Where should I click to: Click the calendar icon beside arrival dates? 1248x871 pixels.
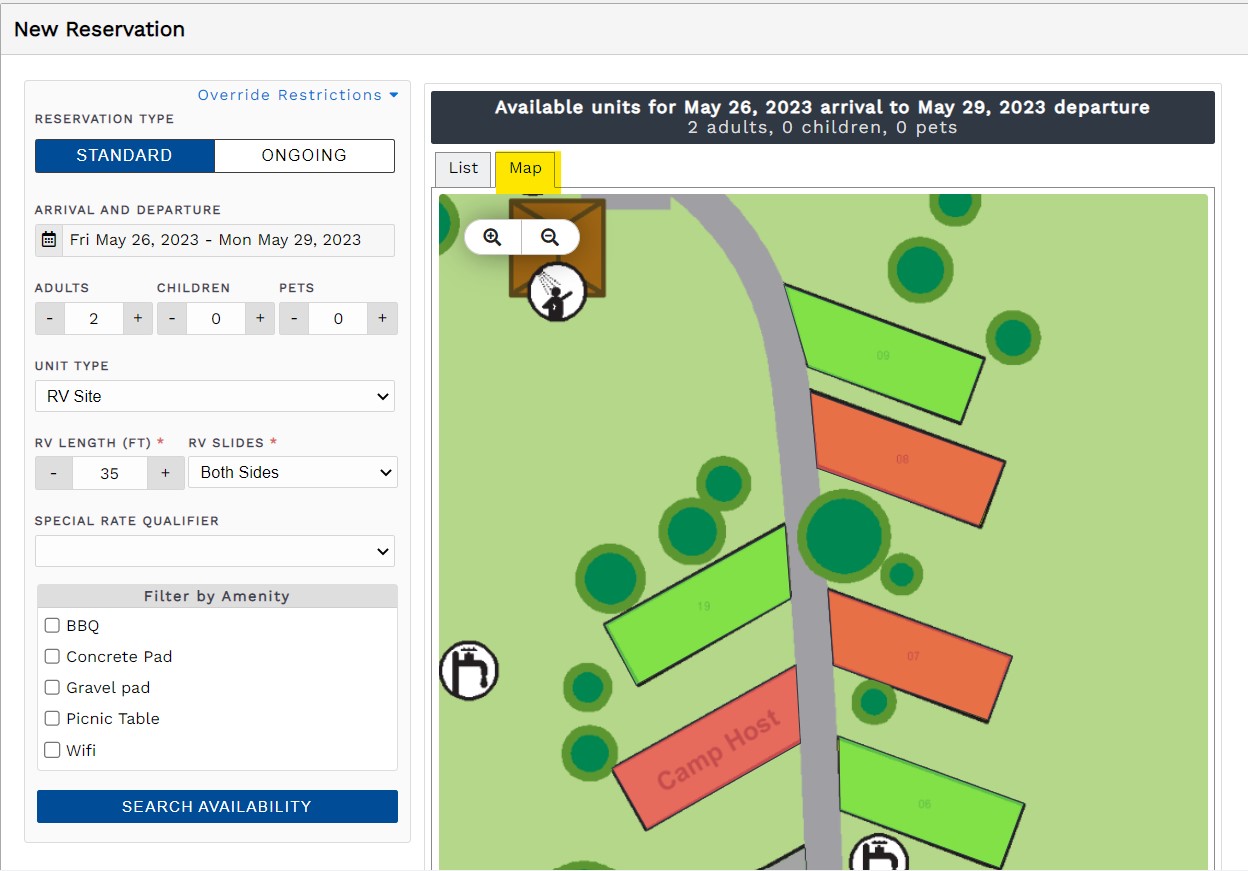[x=49, y=240]
